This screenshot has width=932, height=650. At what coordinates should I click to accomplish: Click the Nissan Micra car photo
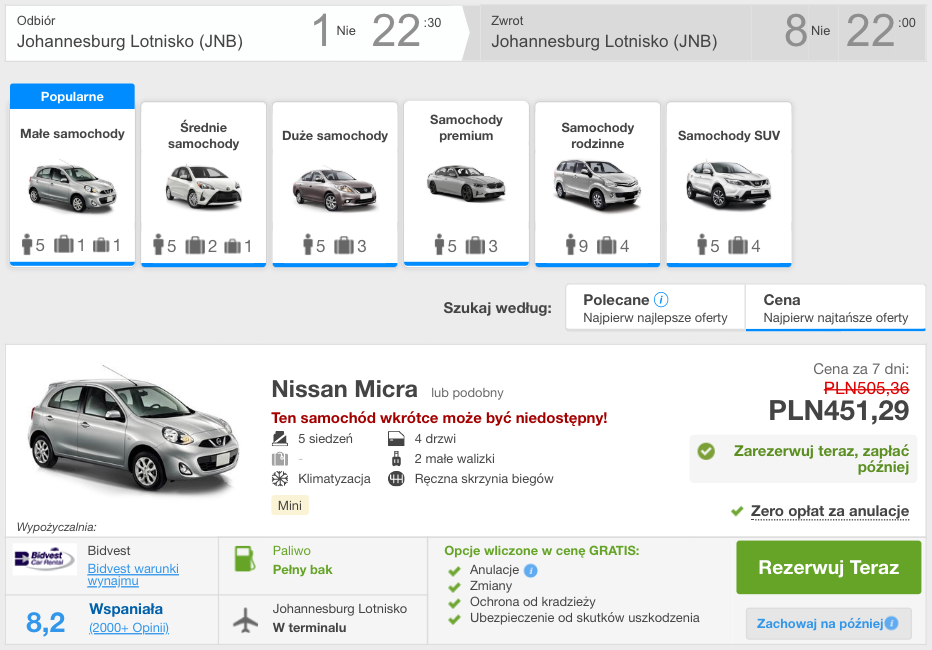coord(133,429)
